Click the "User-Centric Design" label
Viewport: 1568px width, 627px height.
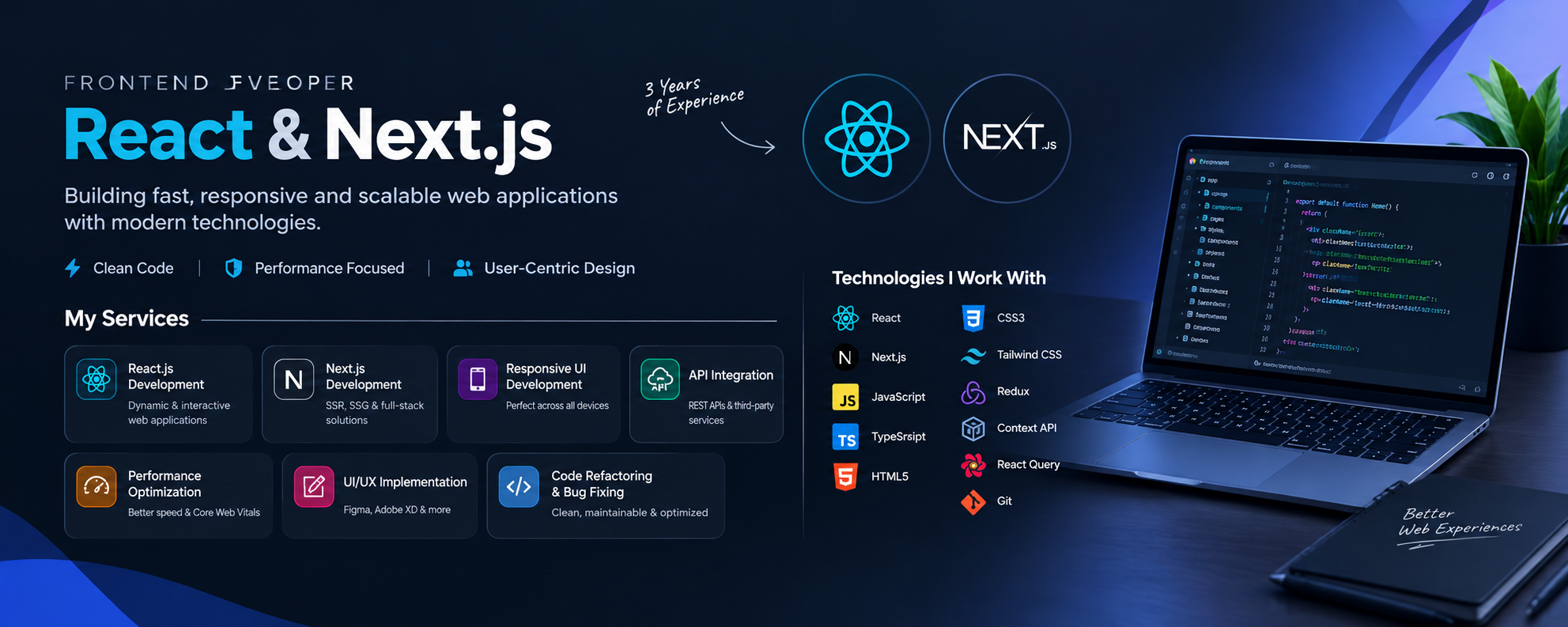[x=559, y=269]
